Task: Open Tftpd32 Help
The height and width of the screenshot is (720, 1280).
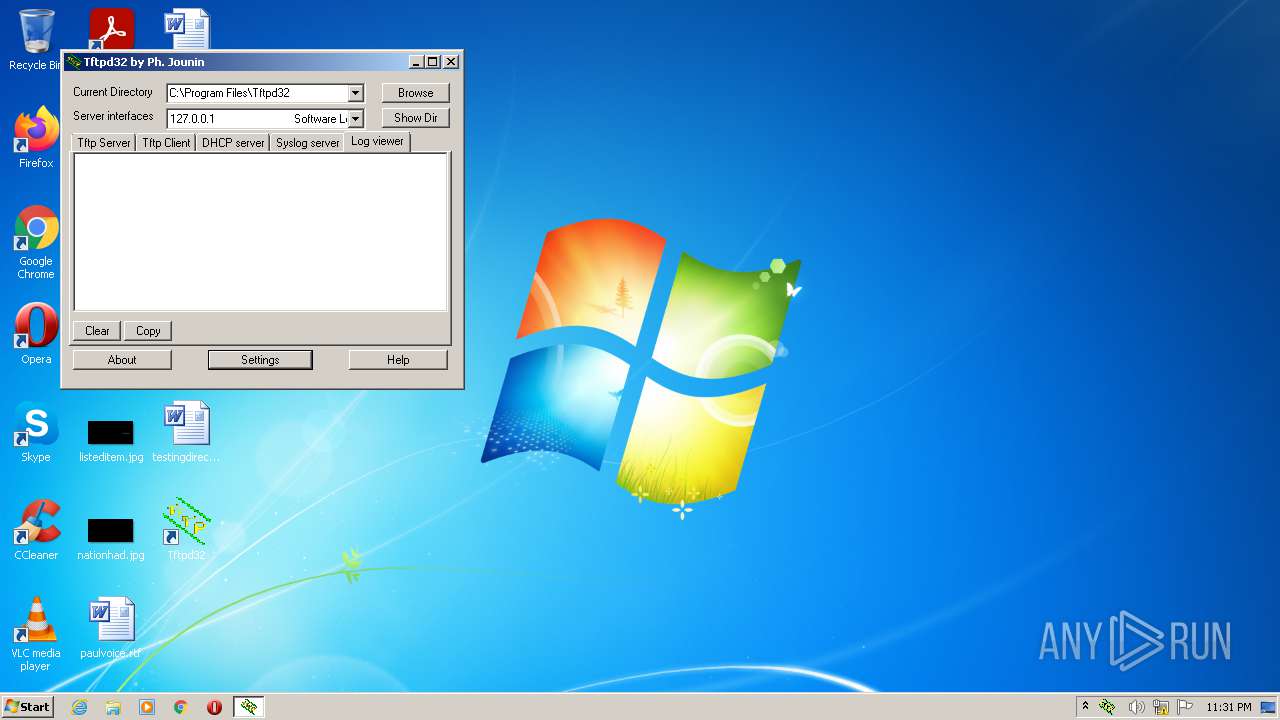Action: [x=398, y=360]
